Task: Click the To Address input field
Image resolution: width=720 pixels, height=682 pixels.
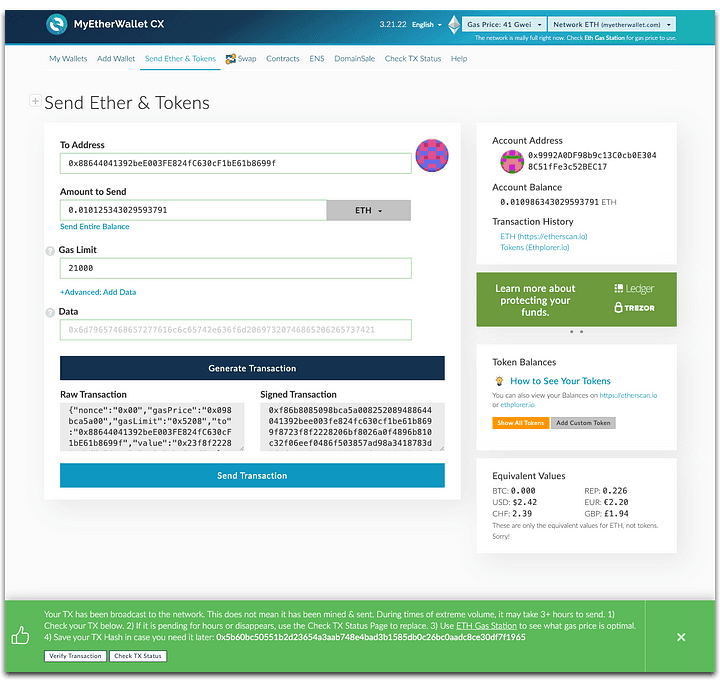Action: (x=236, y=163)
